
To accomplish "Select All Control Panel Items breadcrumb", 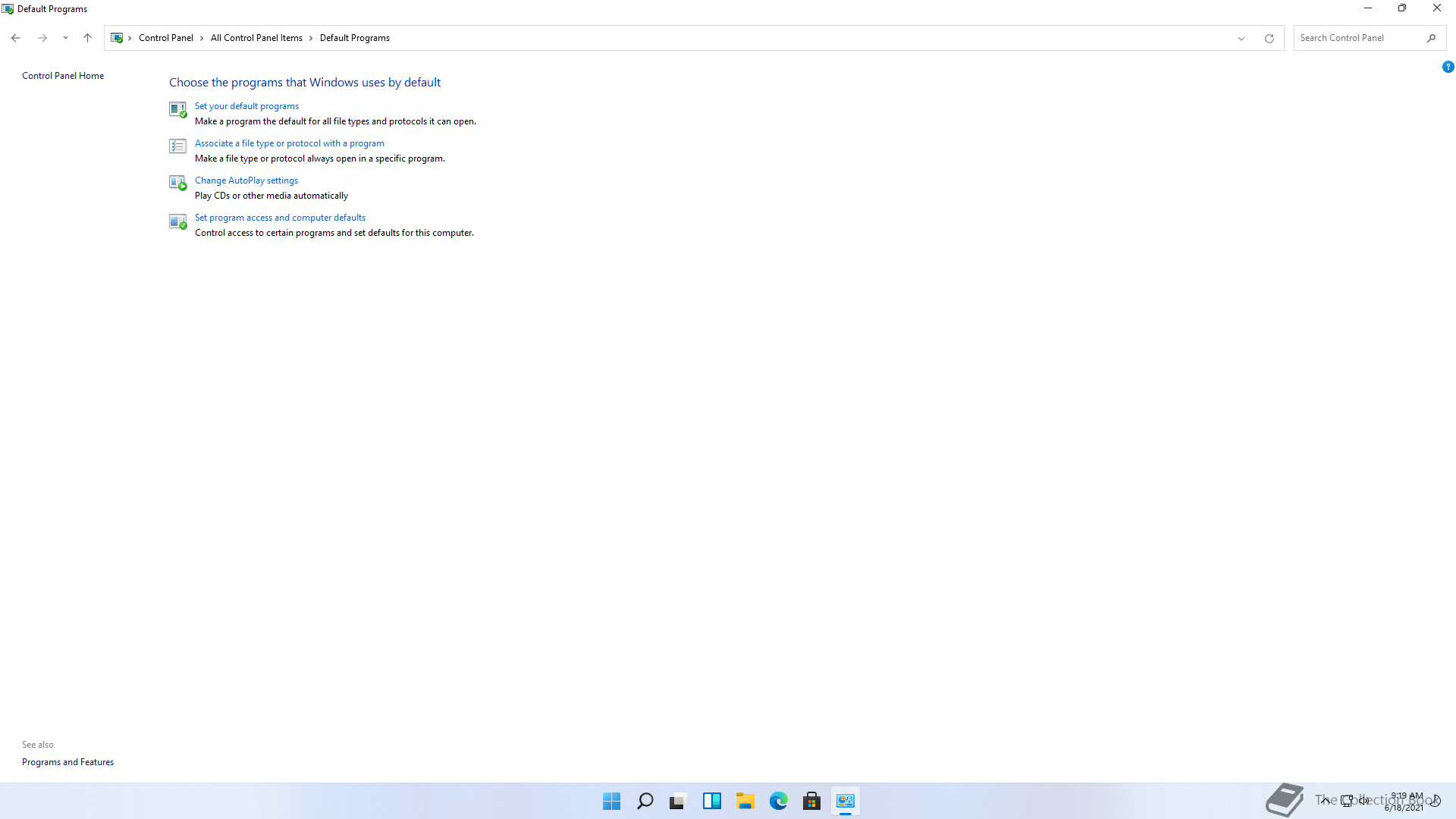I will coord(256,38).
